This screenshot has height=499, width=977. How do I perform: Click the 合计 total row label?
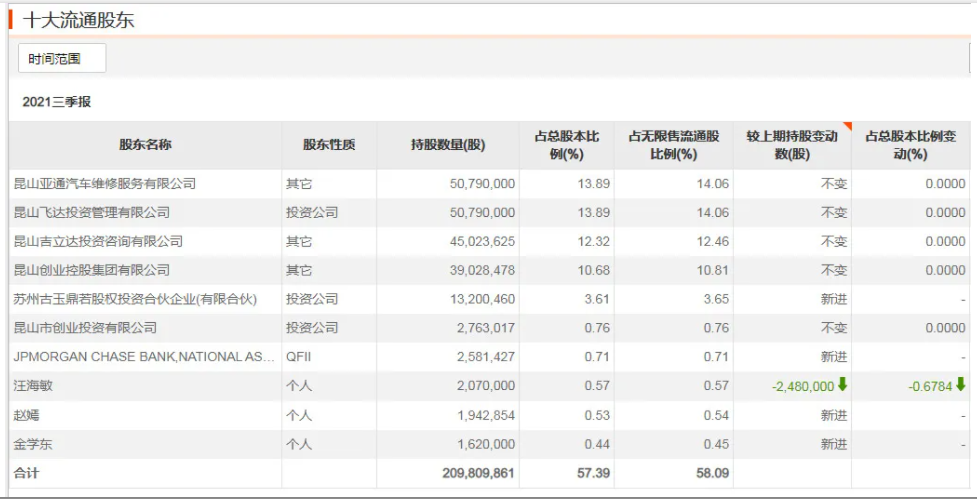click(26, 472)
